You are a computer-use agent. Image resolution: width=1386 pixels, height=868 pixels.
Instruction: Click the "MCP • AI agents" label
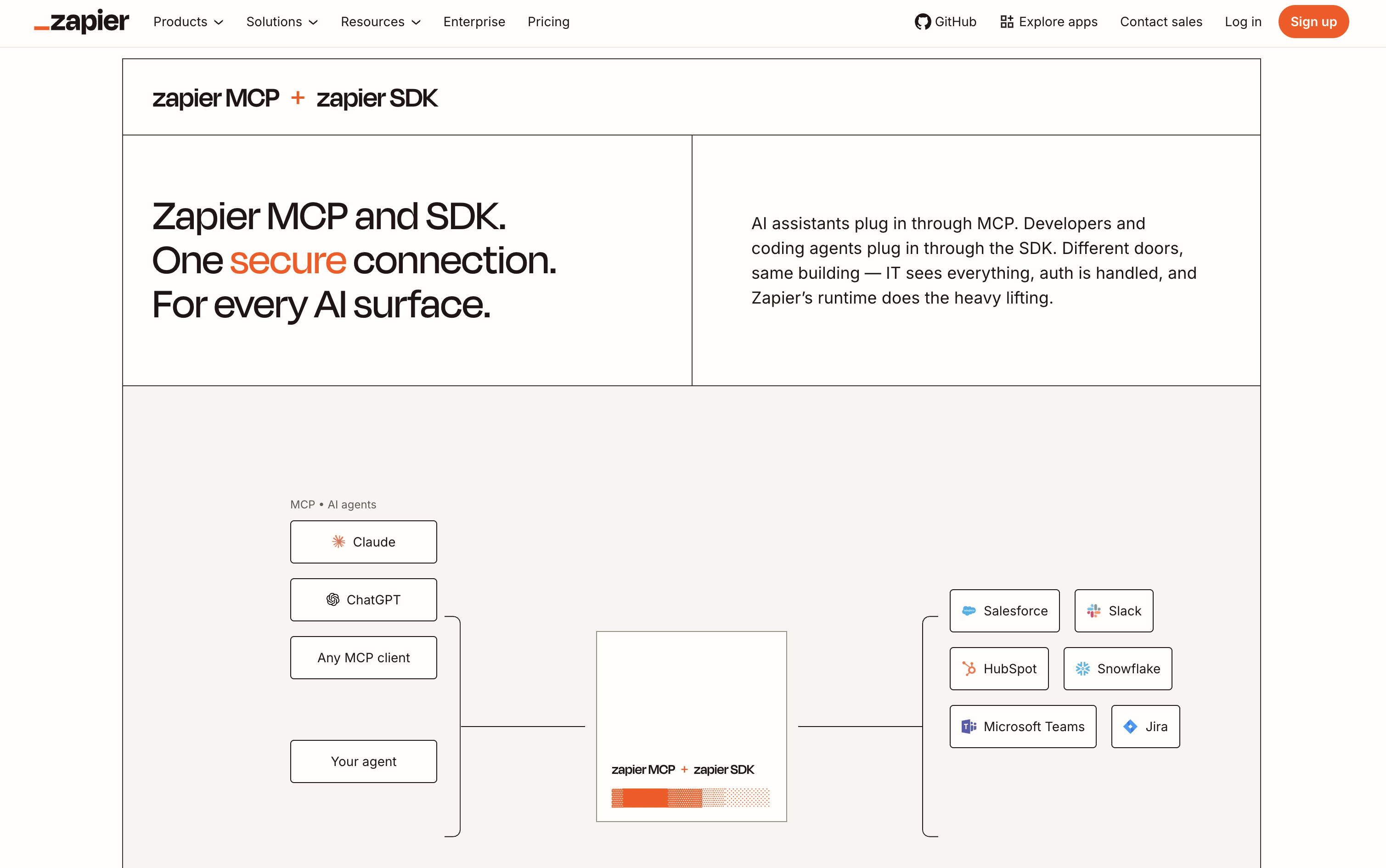(333, 505)
